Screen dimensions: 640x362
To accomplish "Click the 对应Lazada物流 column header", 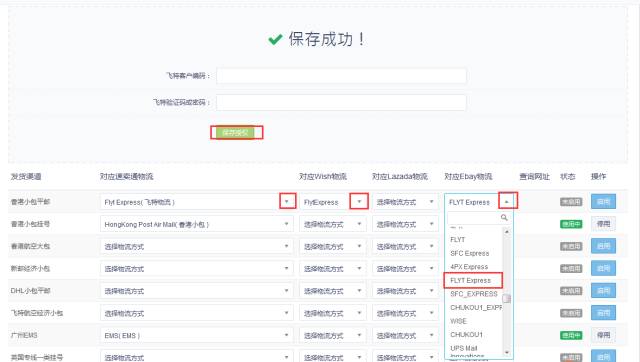I will 400,177.
